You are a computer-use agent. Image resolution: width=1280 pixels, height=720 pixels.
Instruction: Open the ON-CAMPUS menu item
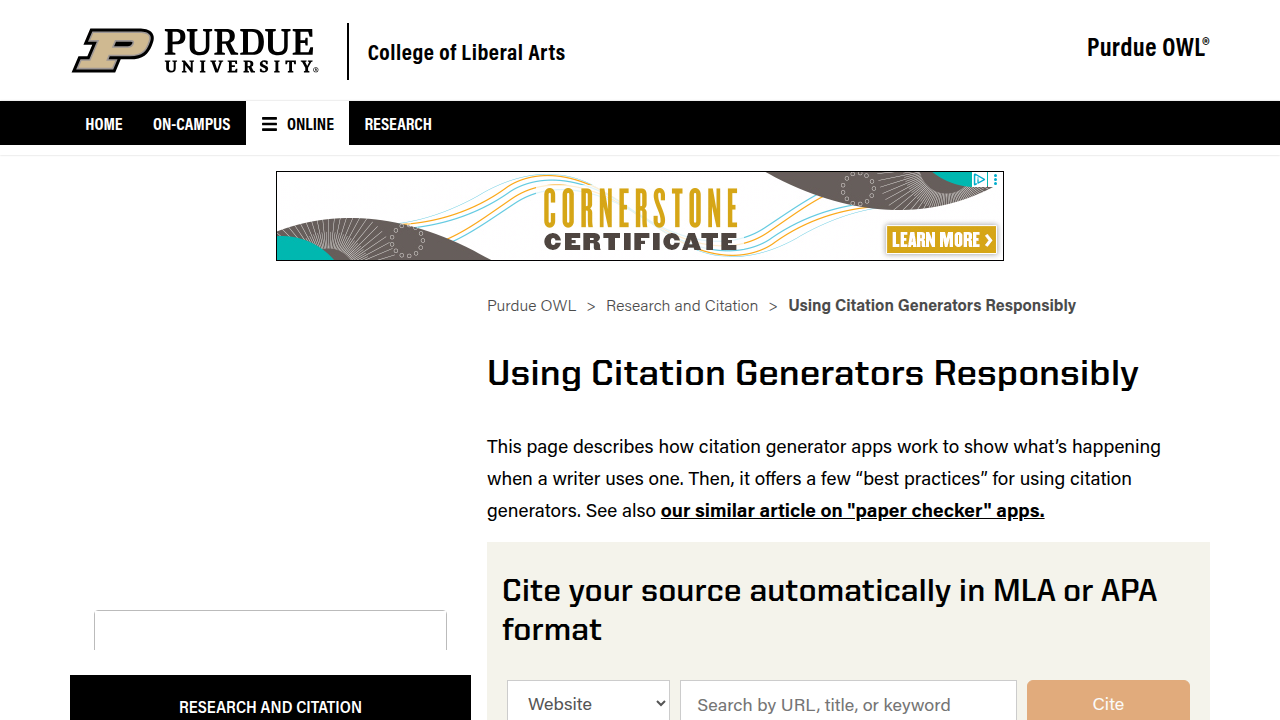point(192,124)
